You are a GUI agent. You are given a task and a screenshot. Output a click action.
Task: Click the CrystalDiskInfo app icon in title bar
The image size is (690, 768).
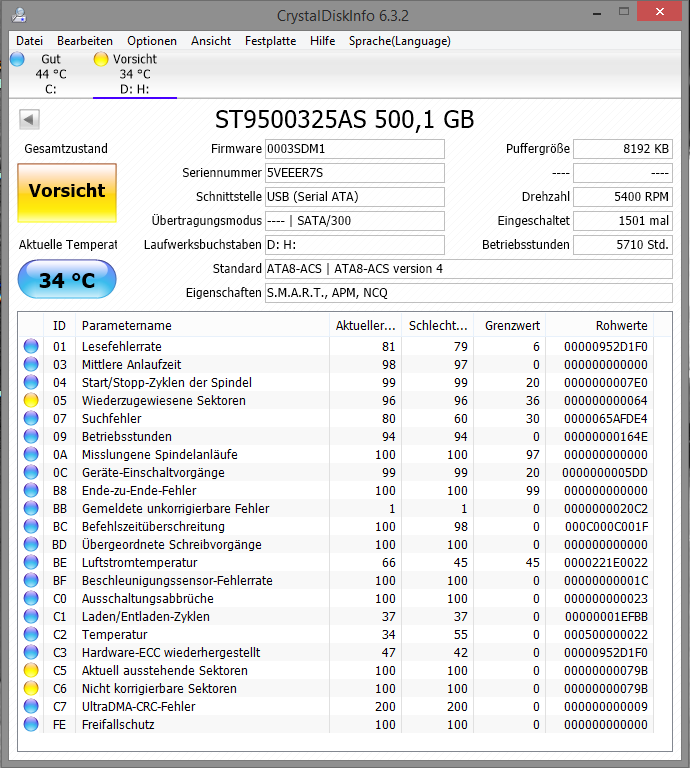19,15
